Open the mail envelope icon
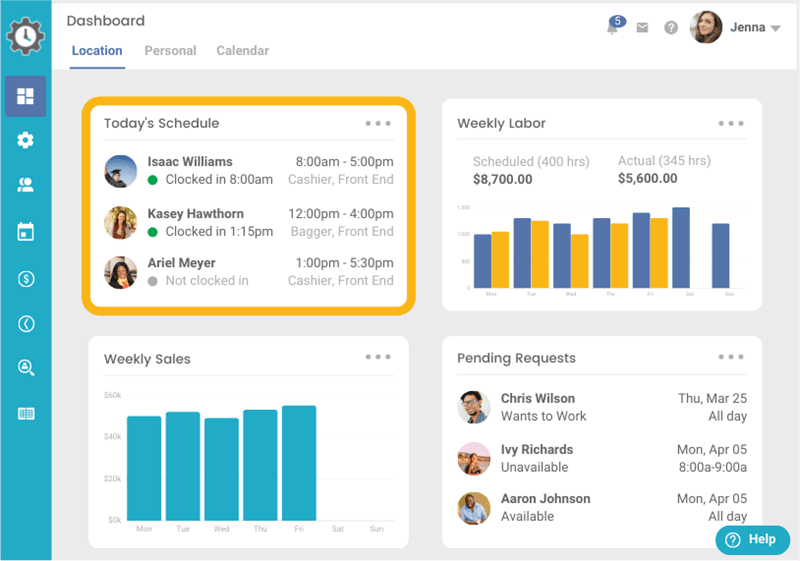Image resolution: width=800 pixels, height=561 pixels. coord(642,28)
